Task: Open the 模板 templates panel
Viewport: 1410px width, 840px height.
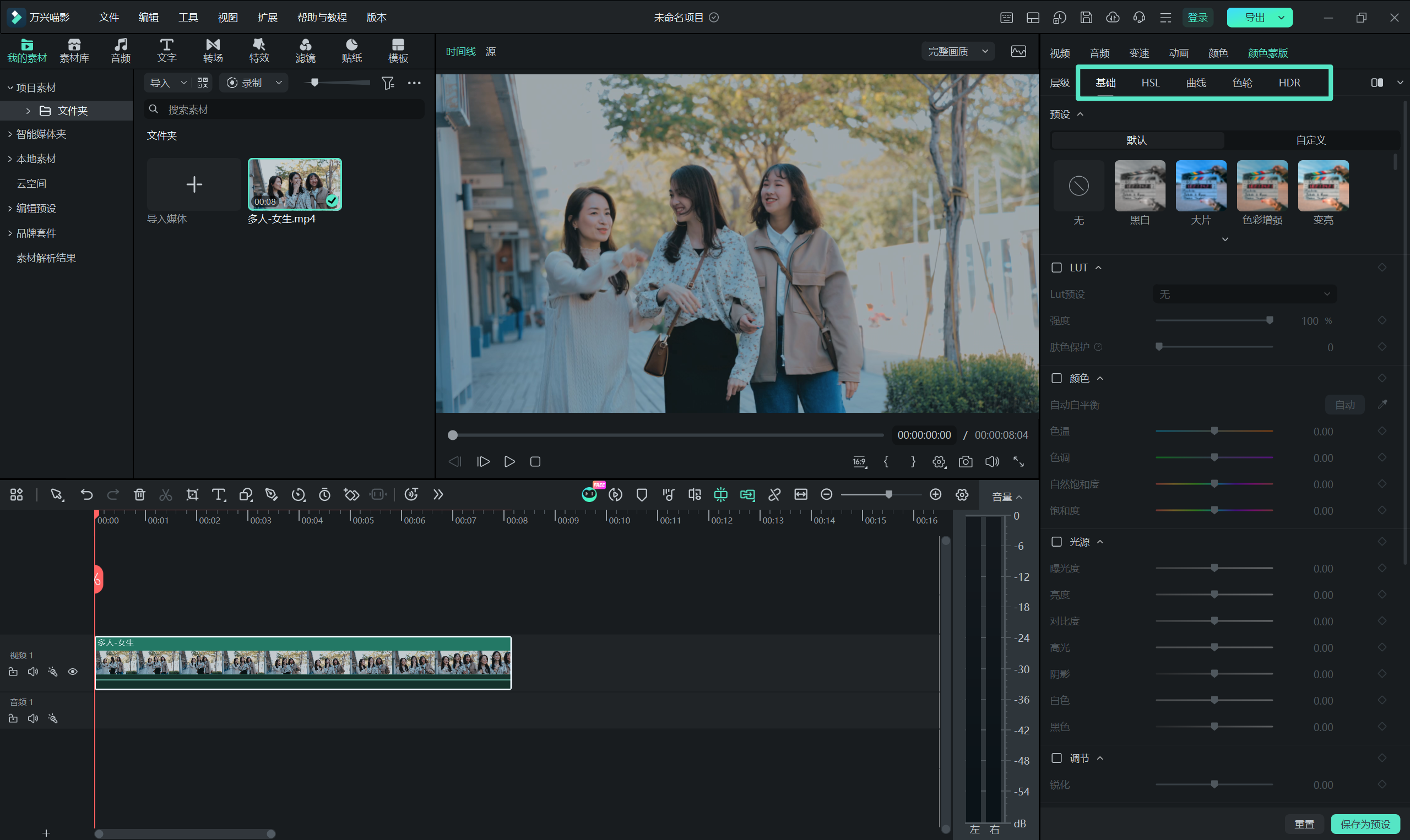Action: click(x=398, y=51)
